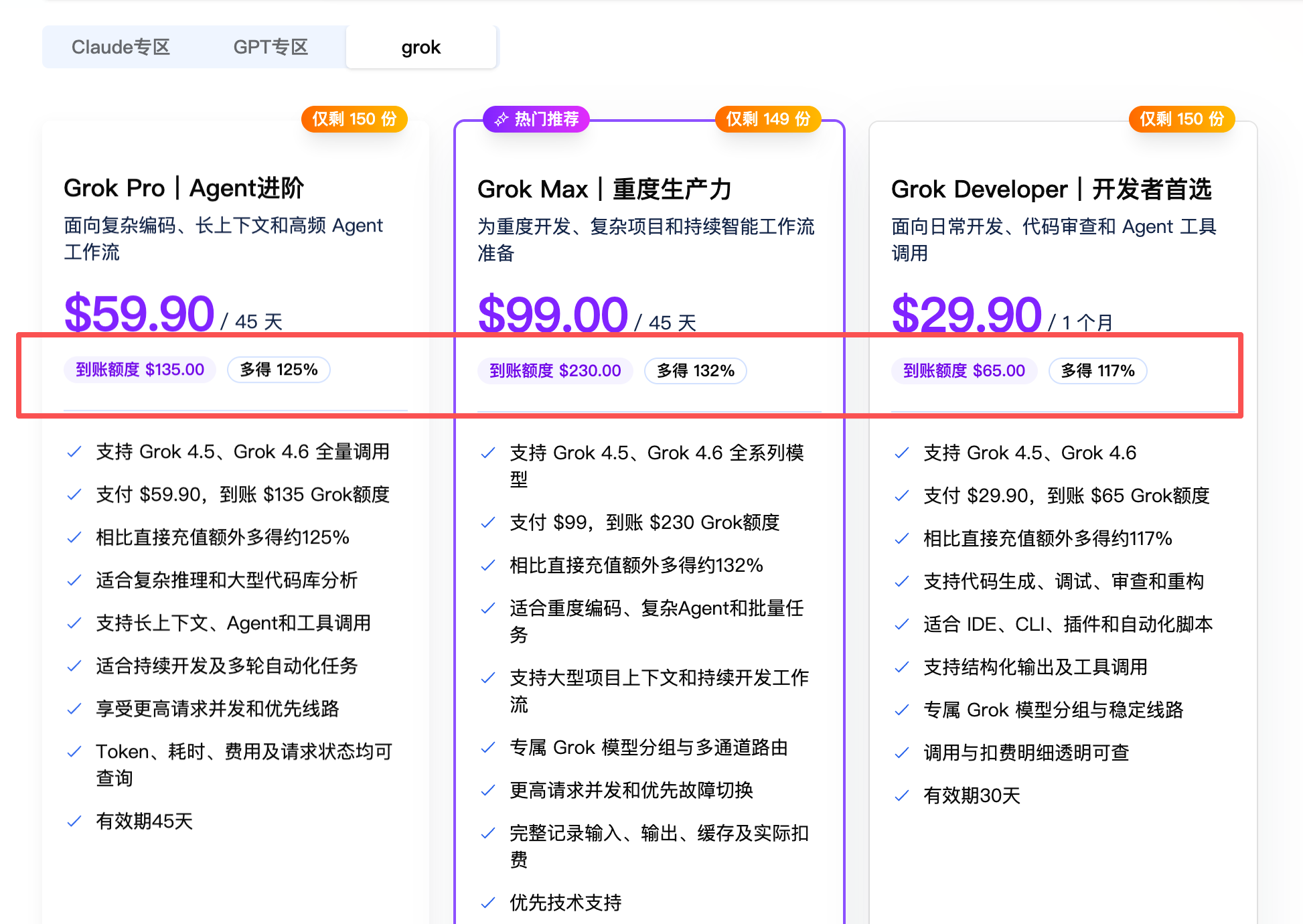Click checkmark beside 支付 $99，到账 $230

(488, 523)
